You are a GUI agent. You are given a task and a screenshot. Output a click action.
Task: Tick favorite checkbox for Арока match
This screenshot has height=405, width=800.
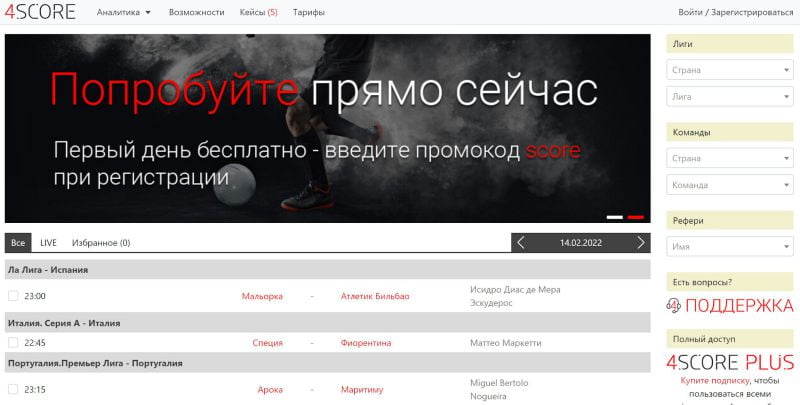[x=13, y=389]
